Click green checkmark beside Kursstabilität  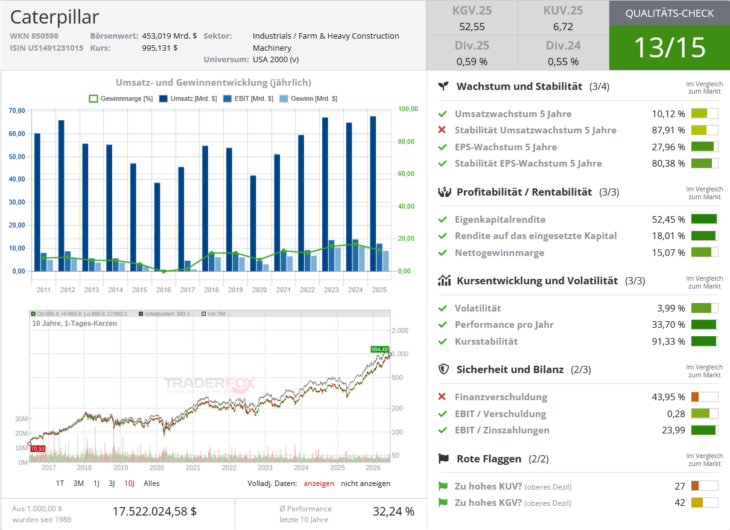point(442,341)
